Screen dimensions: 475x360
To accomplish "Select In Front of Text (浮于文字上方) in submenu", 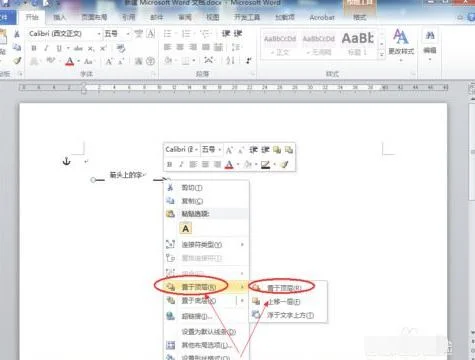I will [x=289, y=315].
